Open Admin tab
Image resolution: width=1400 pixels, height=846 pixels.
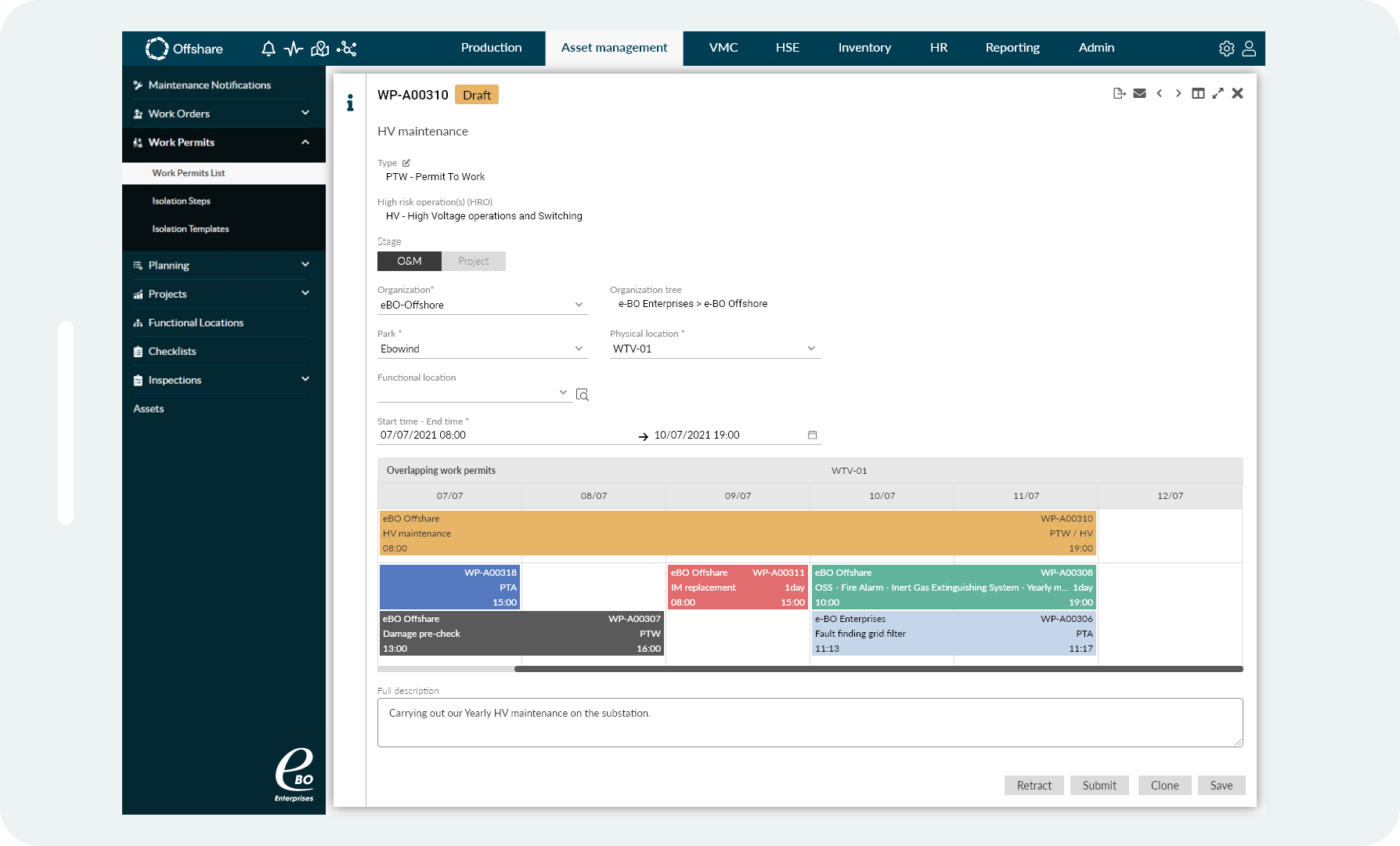tap(1096, 48)
